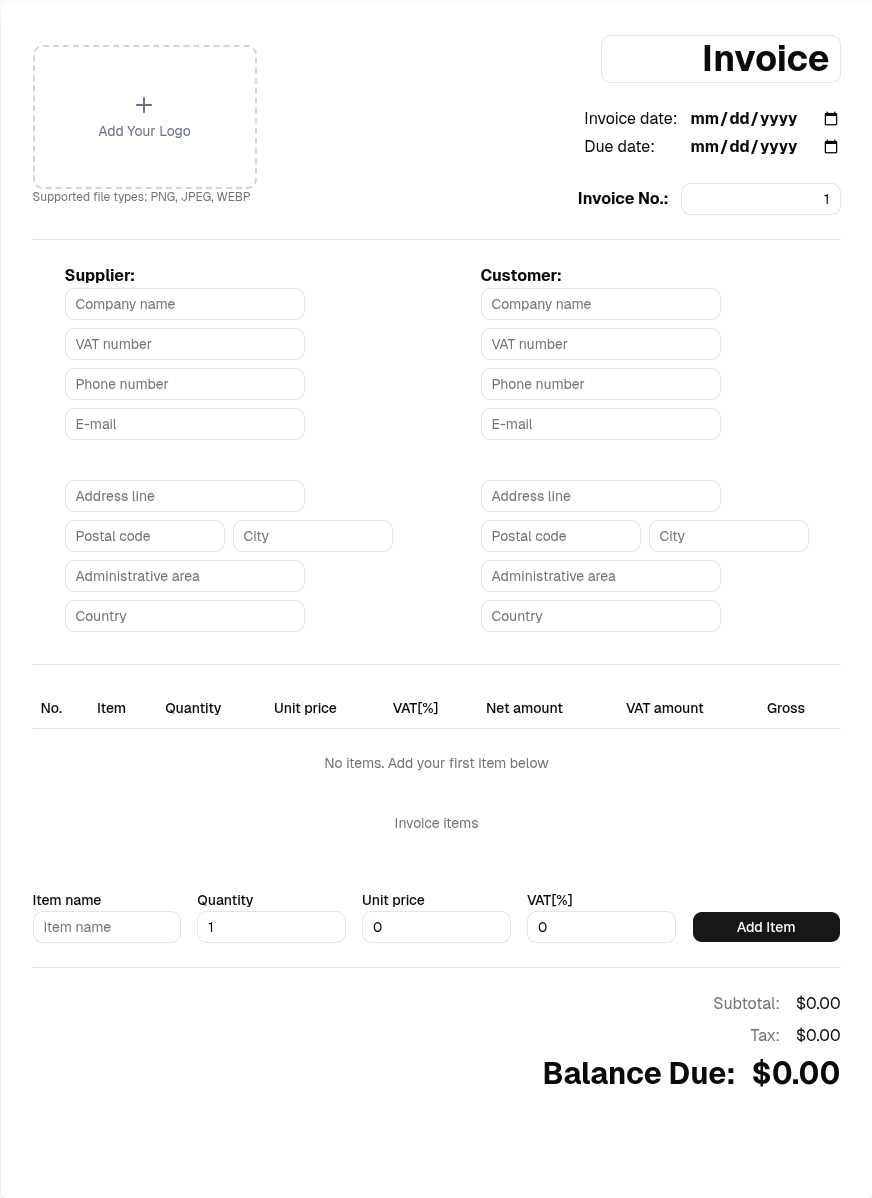Click the Balance Due: label
Viewport: 872px width, 1198px height.
639,1073
